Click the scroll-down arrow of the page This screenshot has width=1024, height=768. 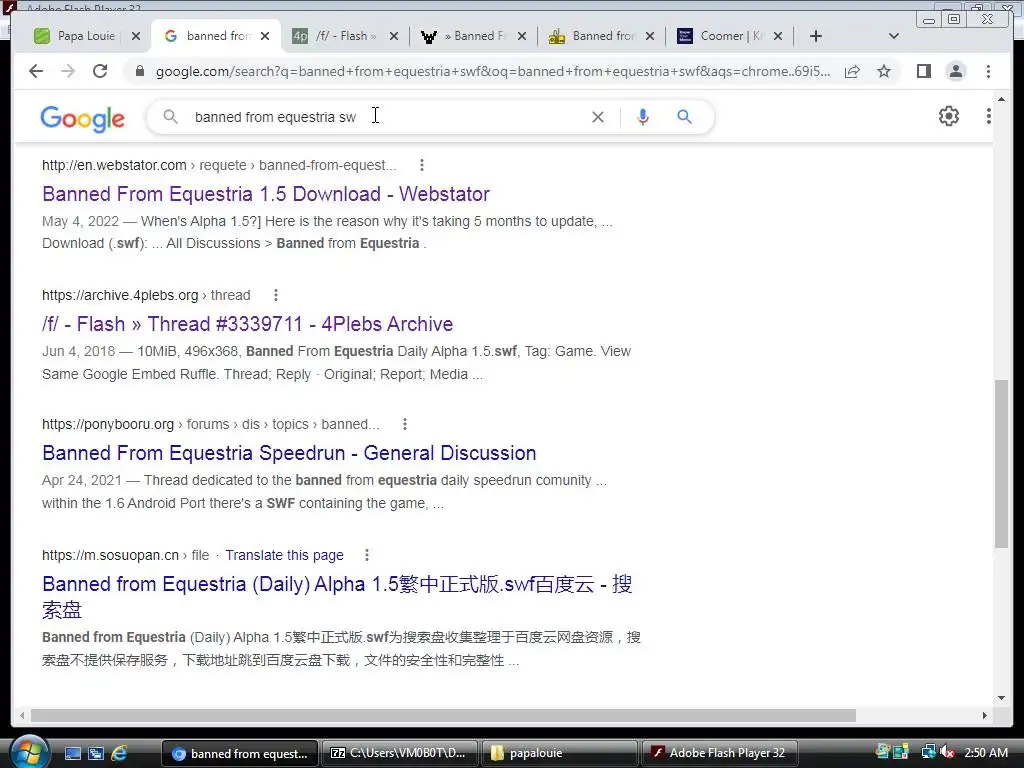tap(1001, 698)
